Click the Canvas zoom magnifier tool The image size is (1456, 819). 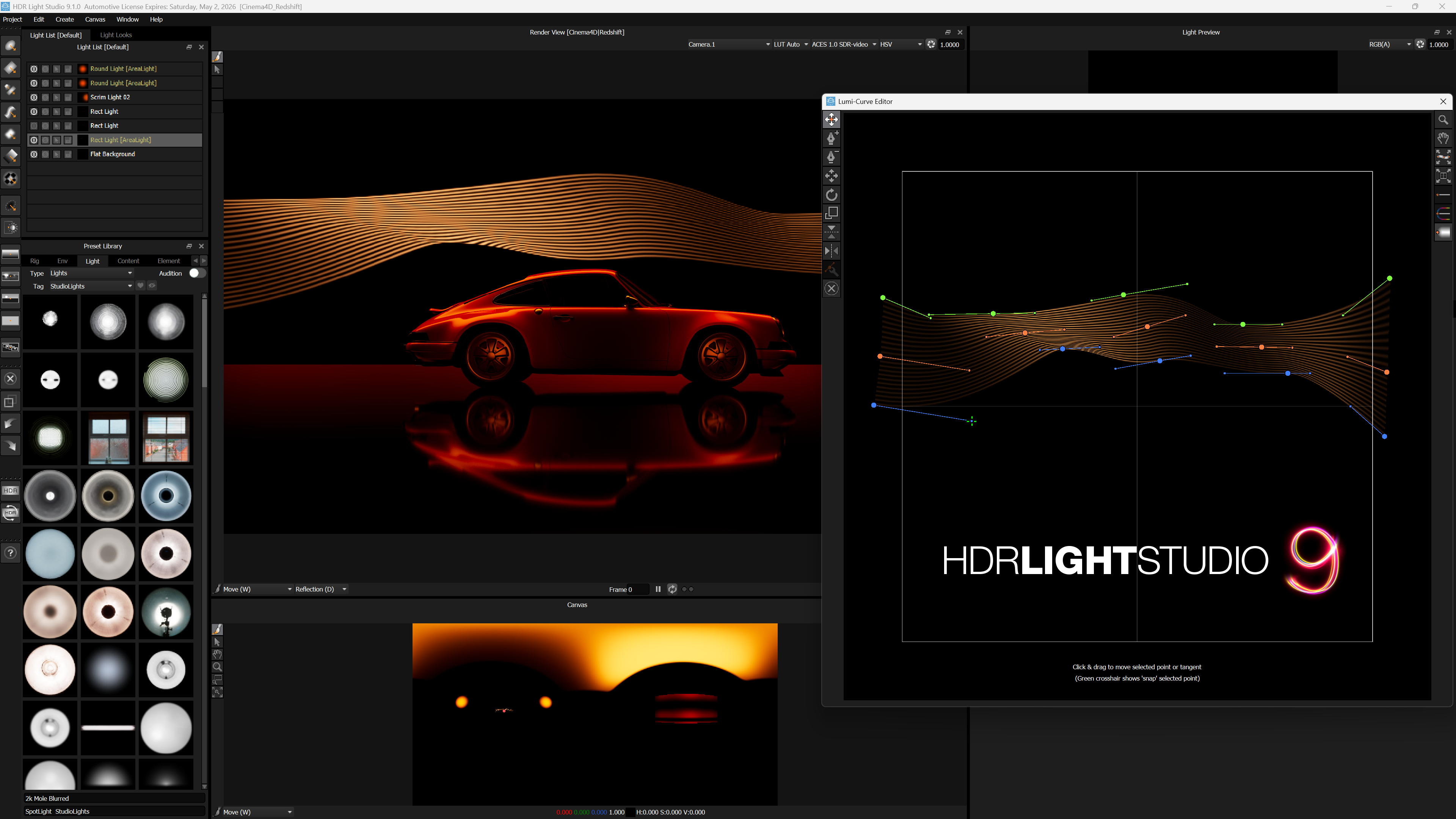point(217,667)
